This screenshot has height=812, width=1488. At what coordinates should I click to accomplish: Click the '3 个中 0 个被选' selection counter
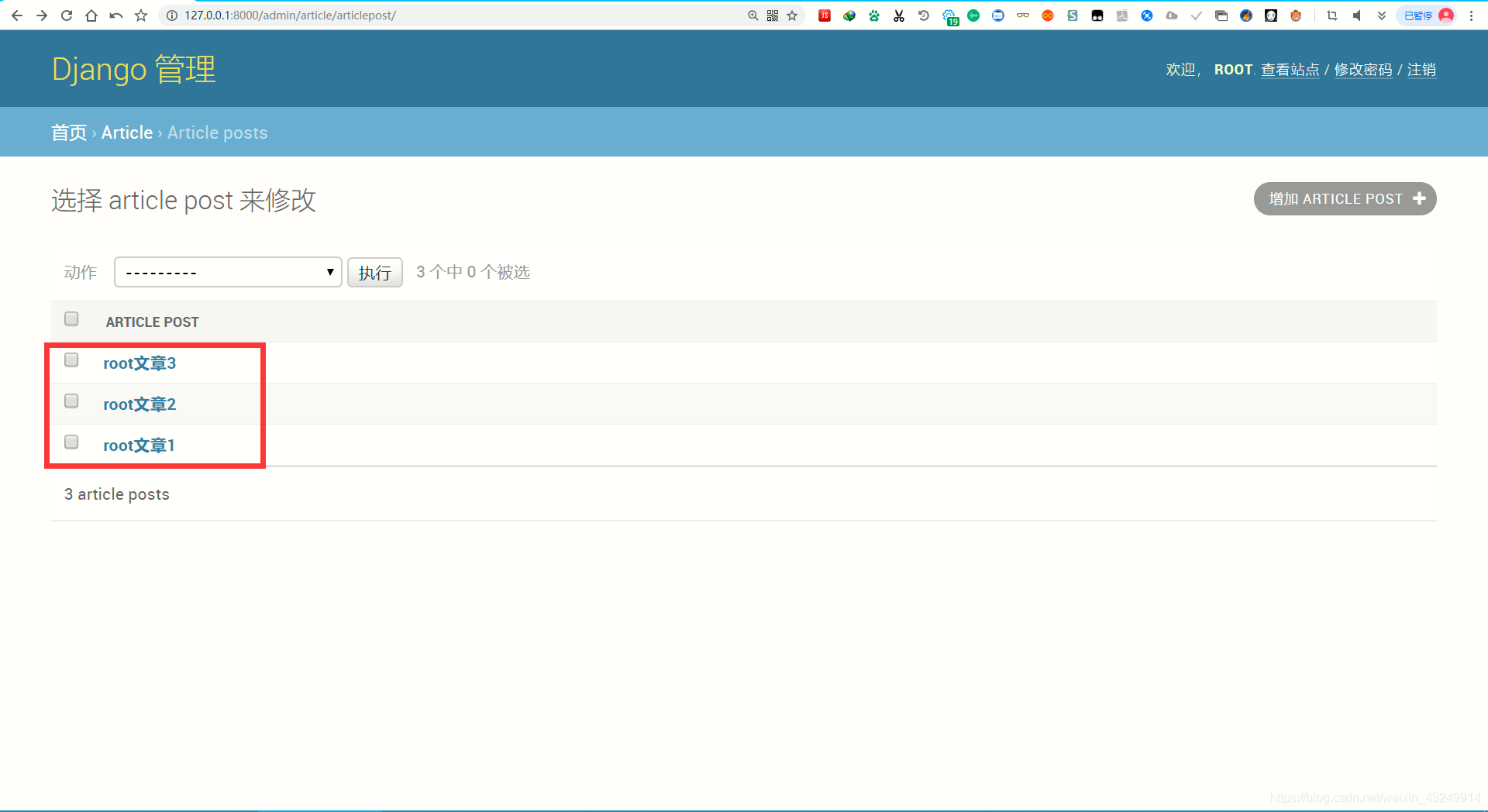click(x=473, y=272)
